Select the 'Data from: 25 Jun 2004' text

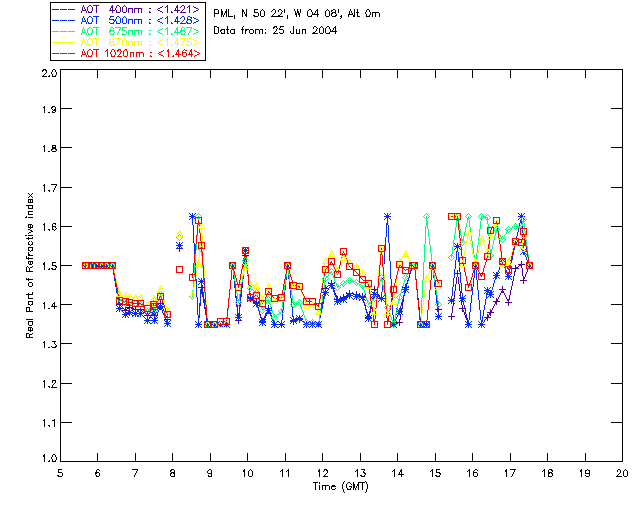click(x=275, y=31)
